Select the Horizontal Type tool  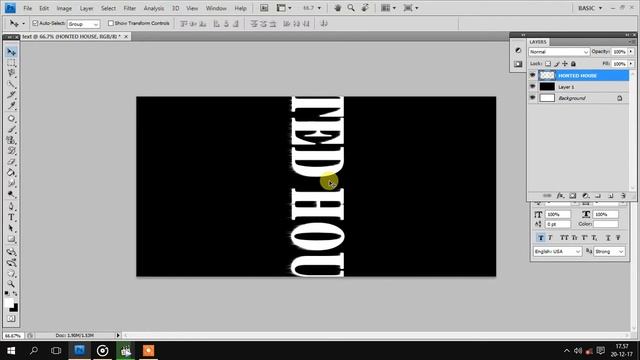pos(11,218)
